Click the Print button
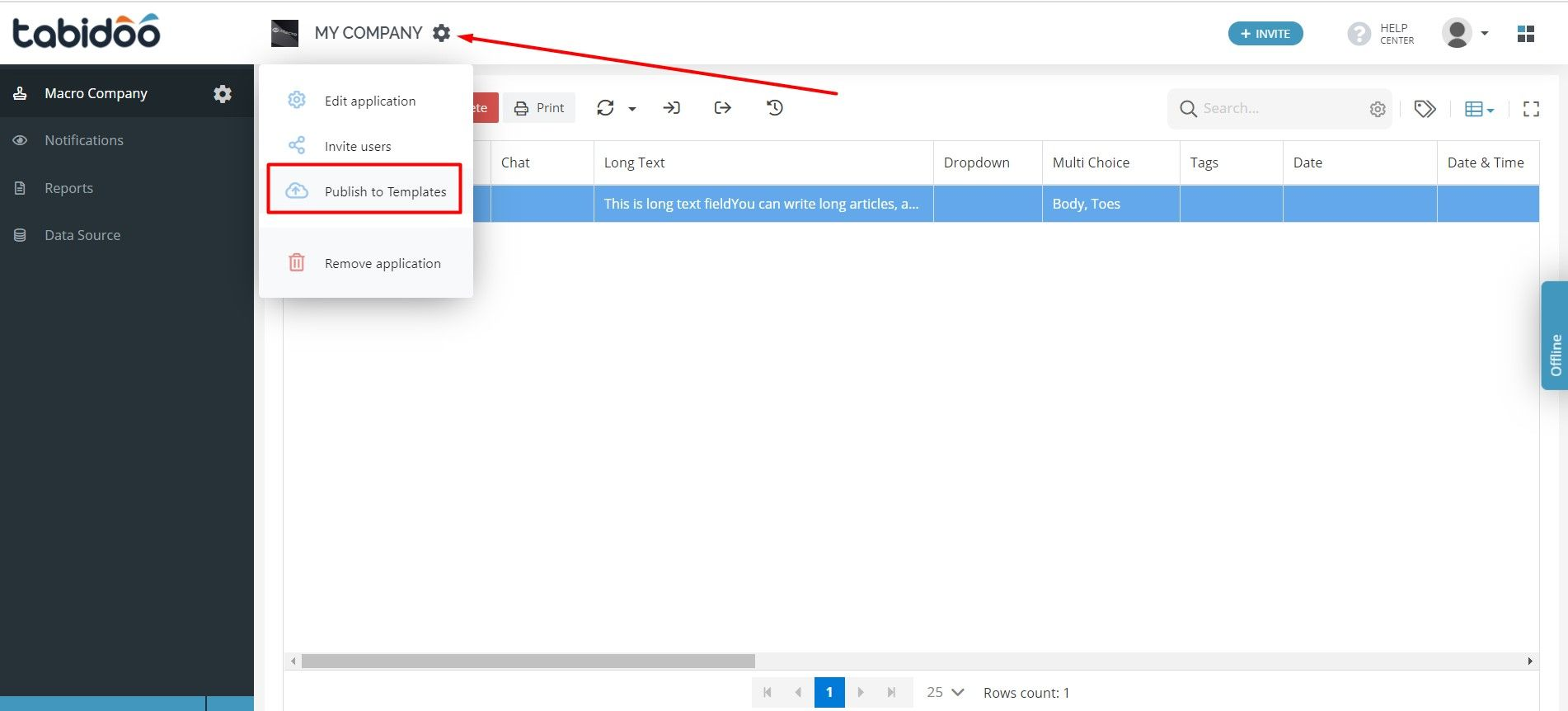Image resolution: width=1568 pixels, height=711 pixels. click(539, 108)
